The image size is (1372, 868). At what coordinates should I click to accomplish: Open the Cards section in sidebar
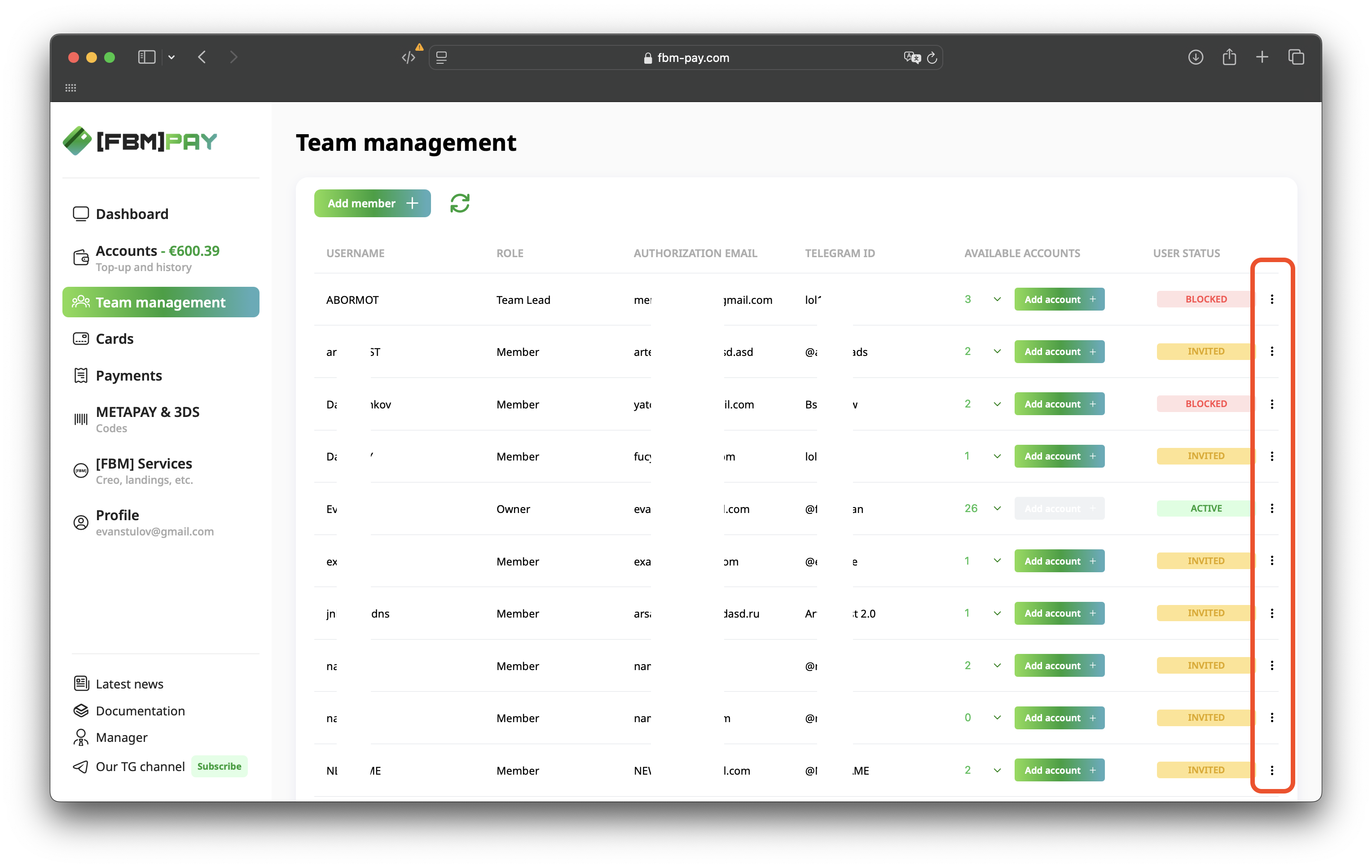tap(114, 339)
